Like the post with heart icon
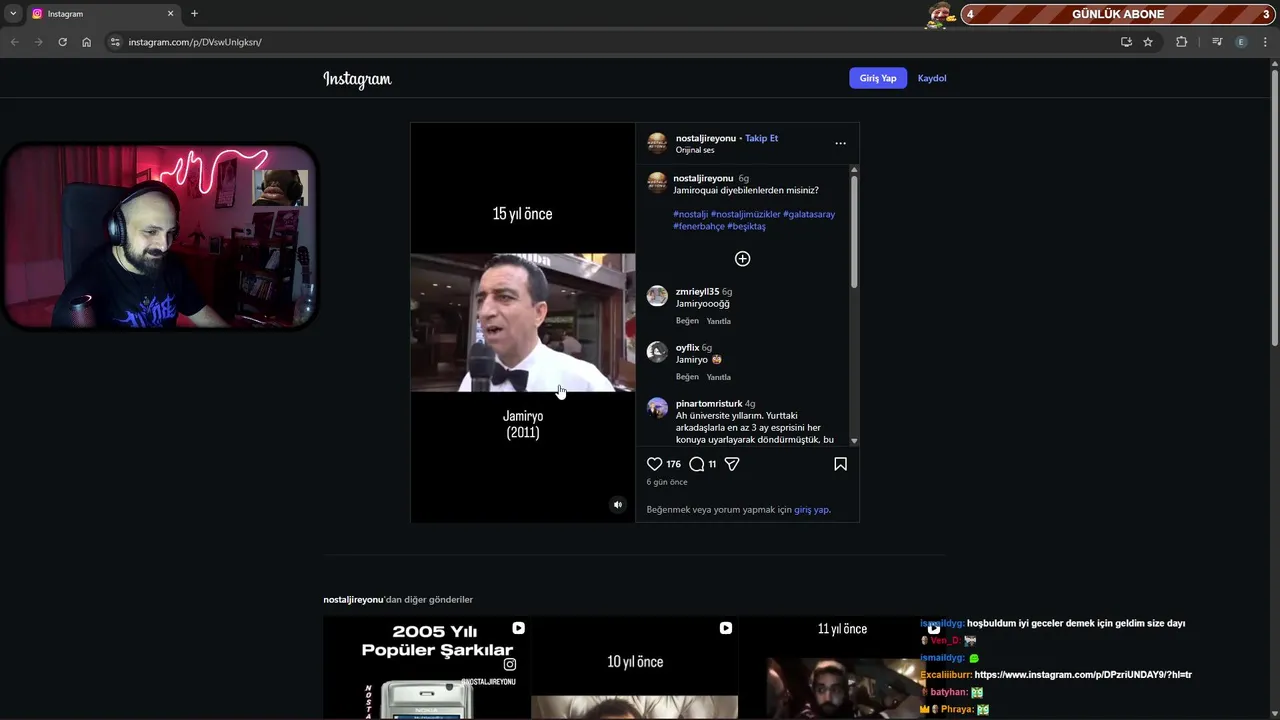This screenshot has height=720, width=1280. (x=654, y=464)
